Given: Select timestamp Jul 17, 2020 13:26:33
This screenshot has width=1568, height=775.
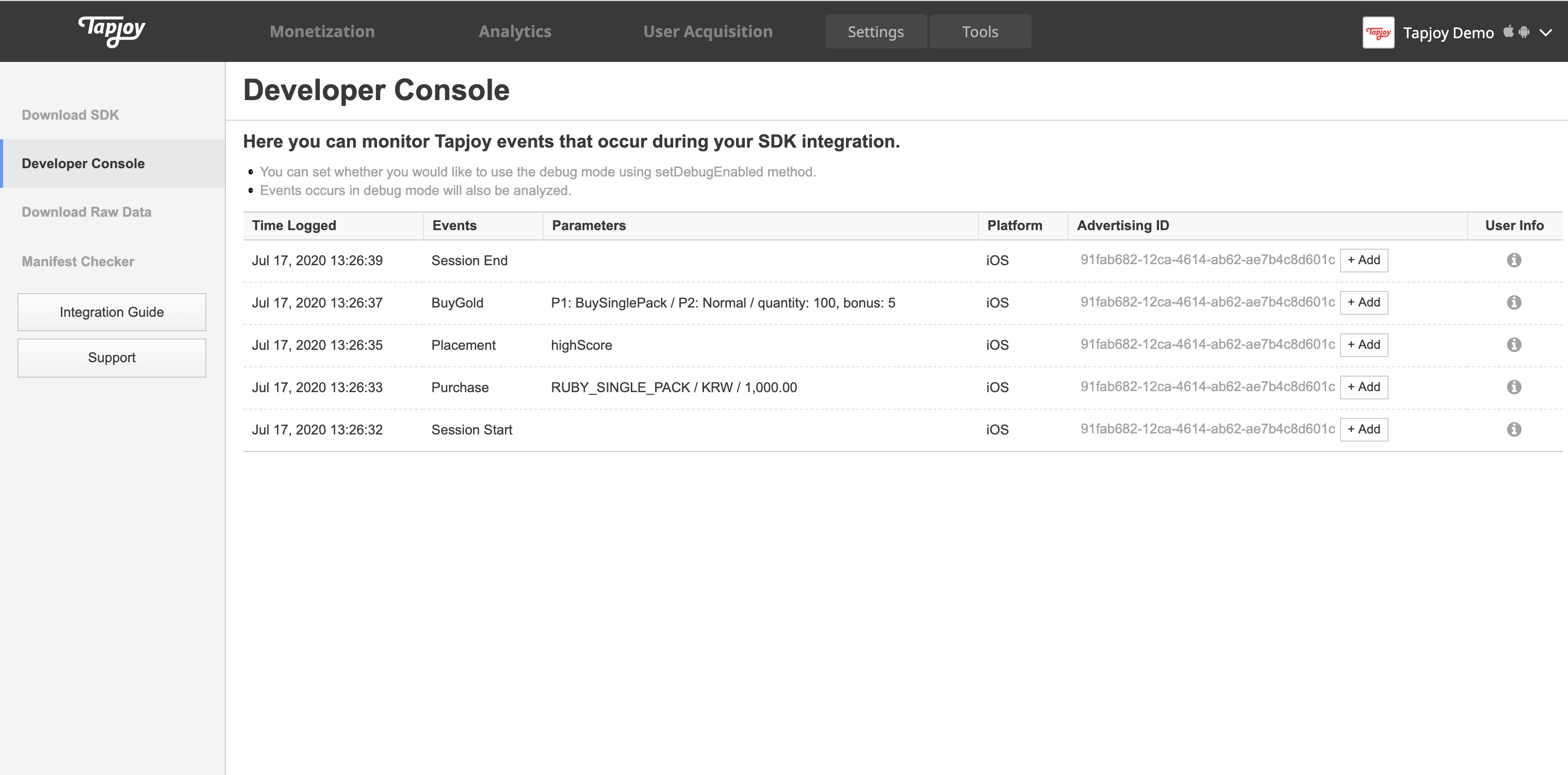Looking at the screenshot, I should (x=317, y=387).
